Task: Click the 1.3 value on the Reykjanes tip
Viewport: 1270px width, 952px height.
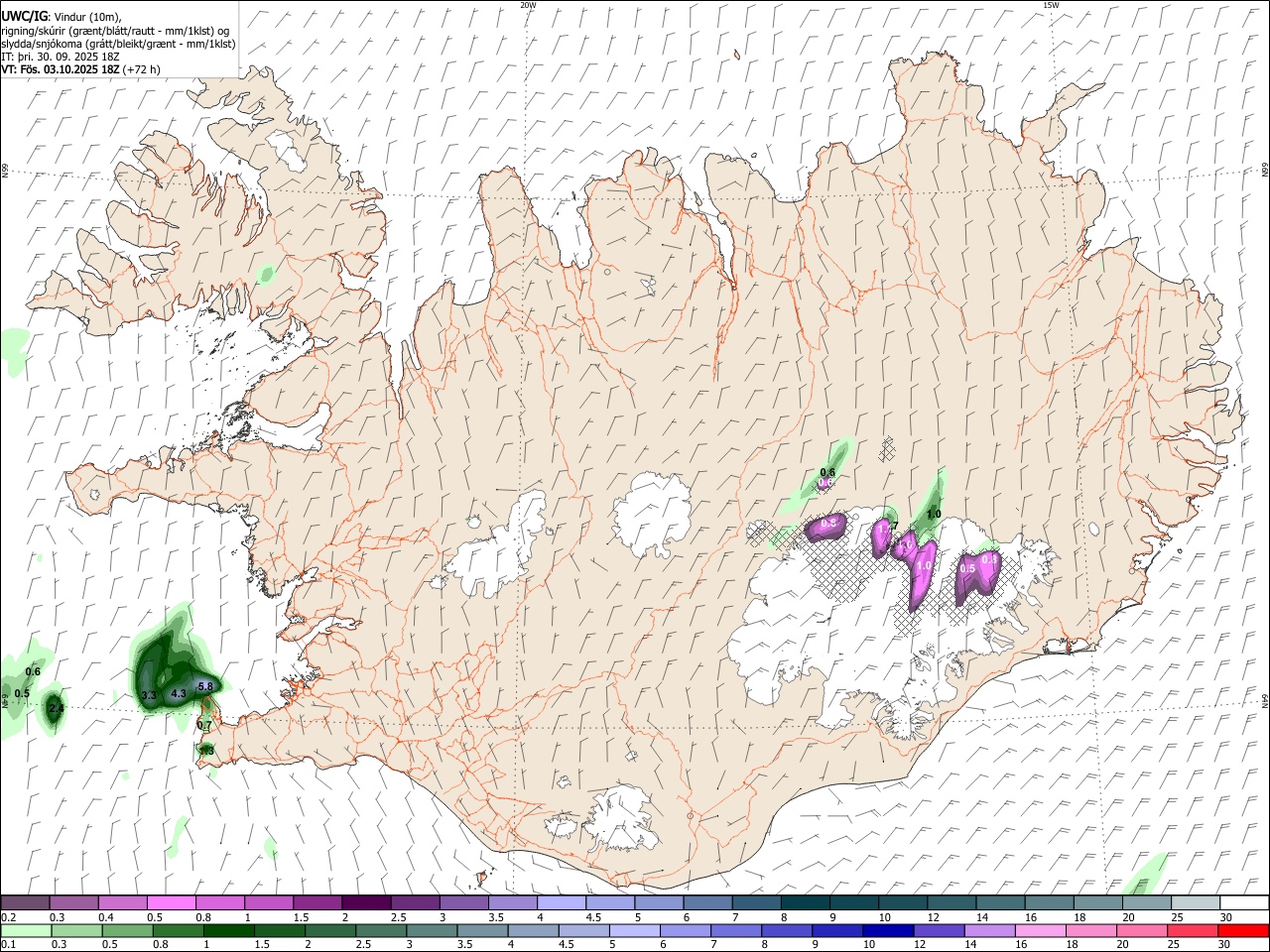Action: pos(207,751)
